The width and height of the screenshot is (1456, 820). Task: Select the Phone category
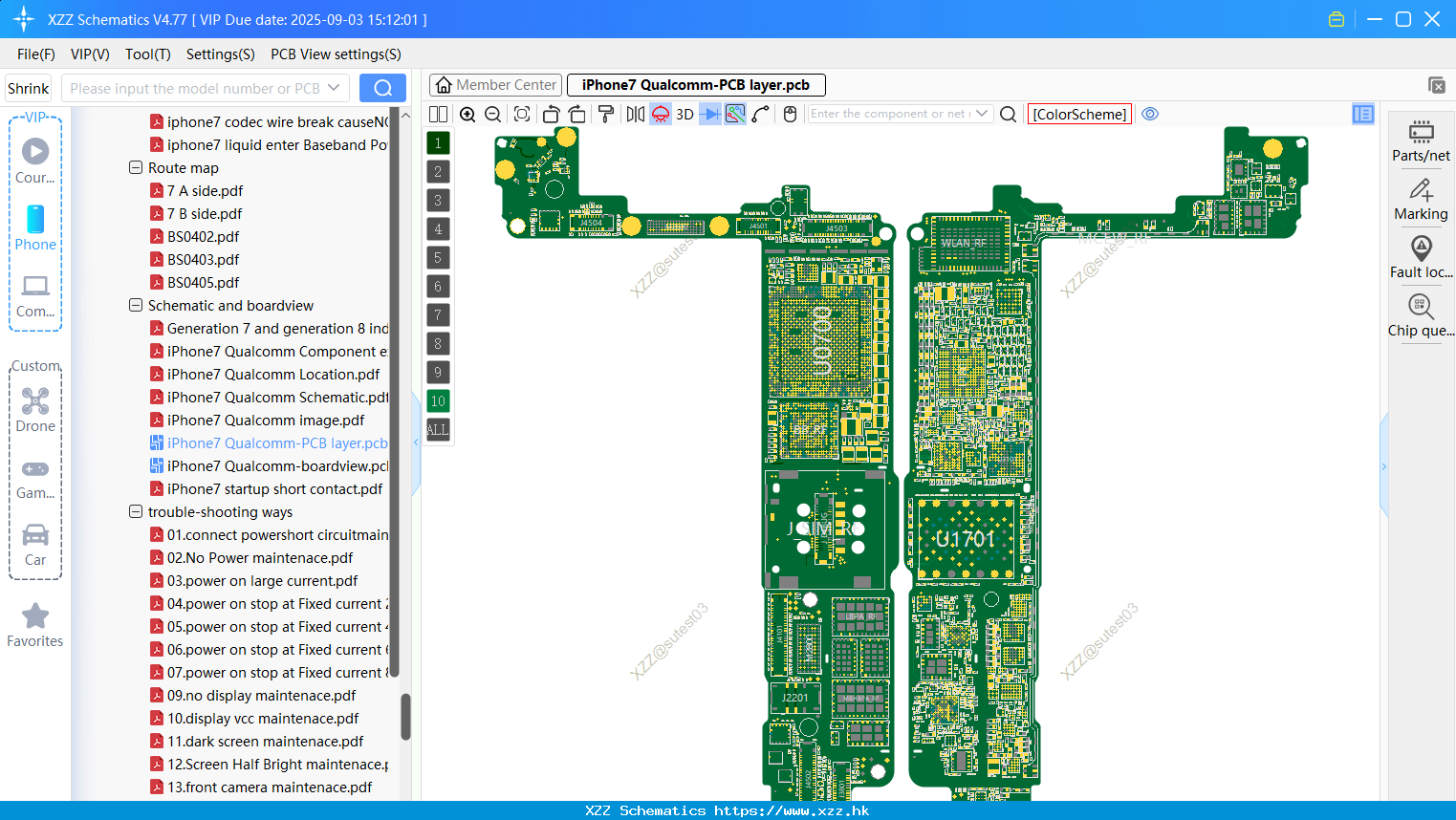(35, 227)
